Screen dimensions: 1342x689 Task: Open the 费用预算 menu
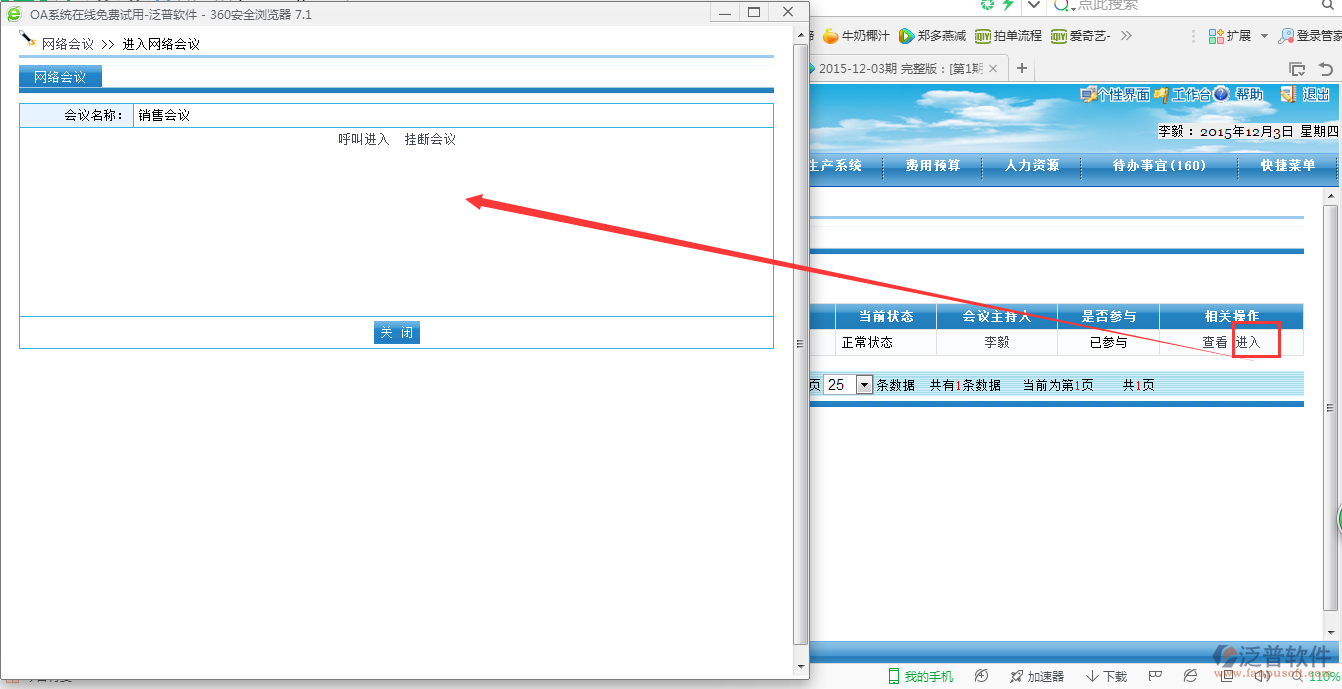pyautogui.click(x=933, y=166)
